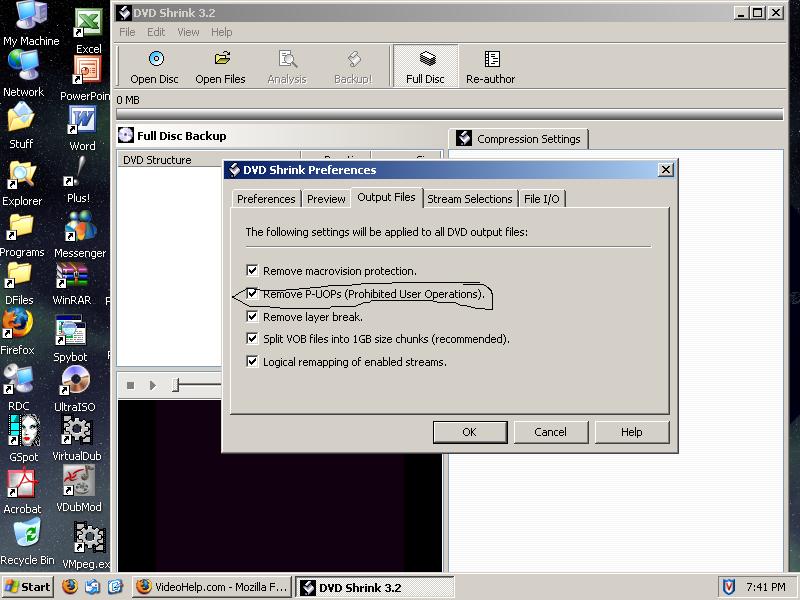800x600 pixels.
Task: Uncheck Remove macrovision protection
Action: [x=252, y=270]
